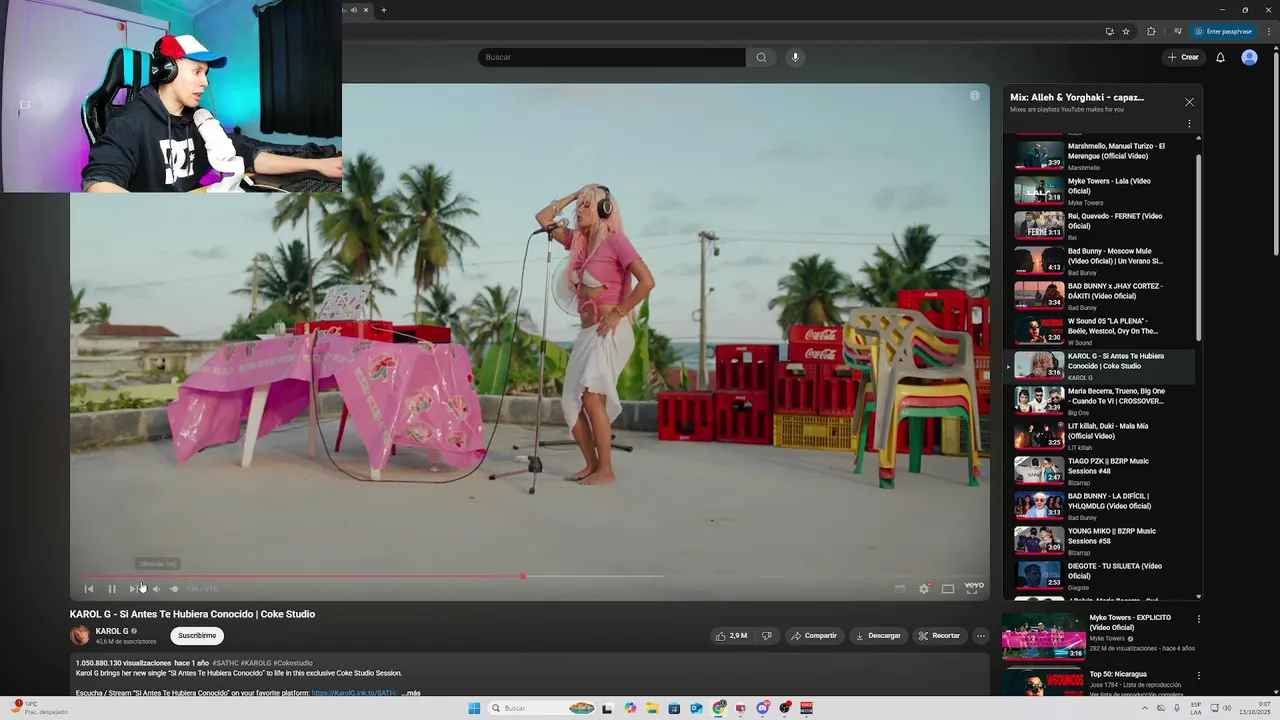Select María Becerra, Trueno, Big One video

pos(1099,400)
